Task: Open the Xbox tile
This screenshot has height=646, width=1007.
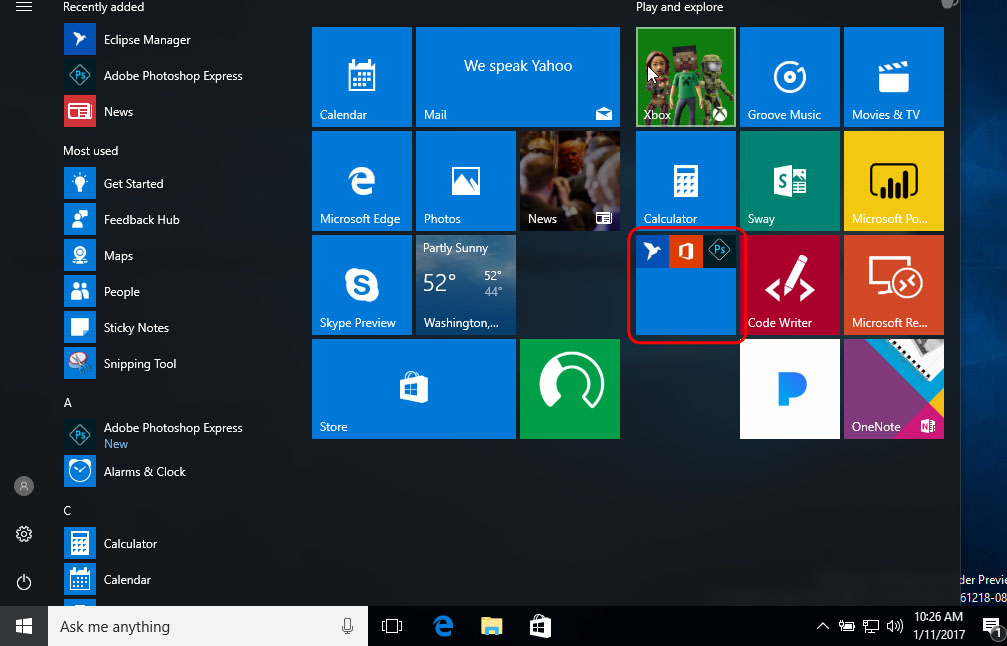Action: 686,77
